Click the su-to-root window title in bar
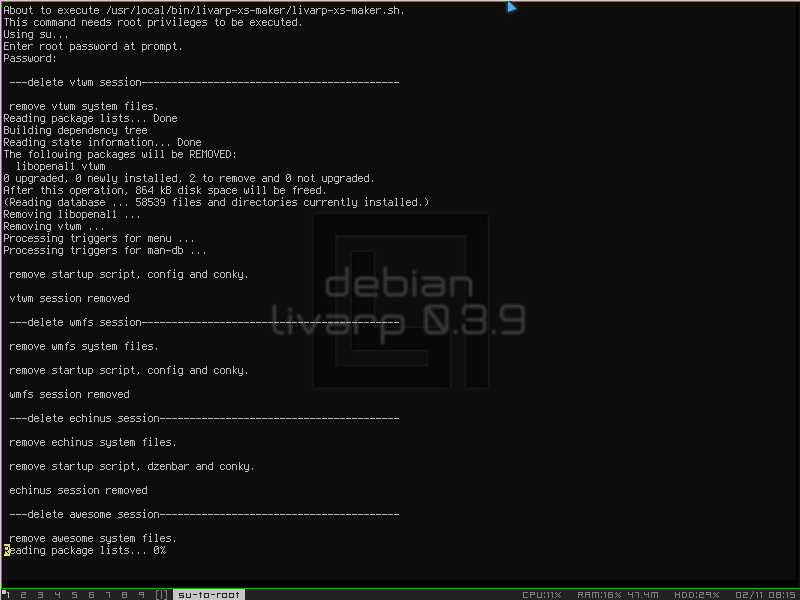The image size is (800, 600). (x=209, y=594)
